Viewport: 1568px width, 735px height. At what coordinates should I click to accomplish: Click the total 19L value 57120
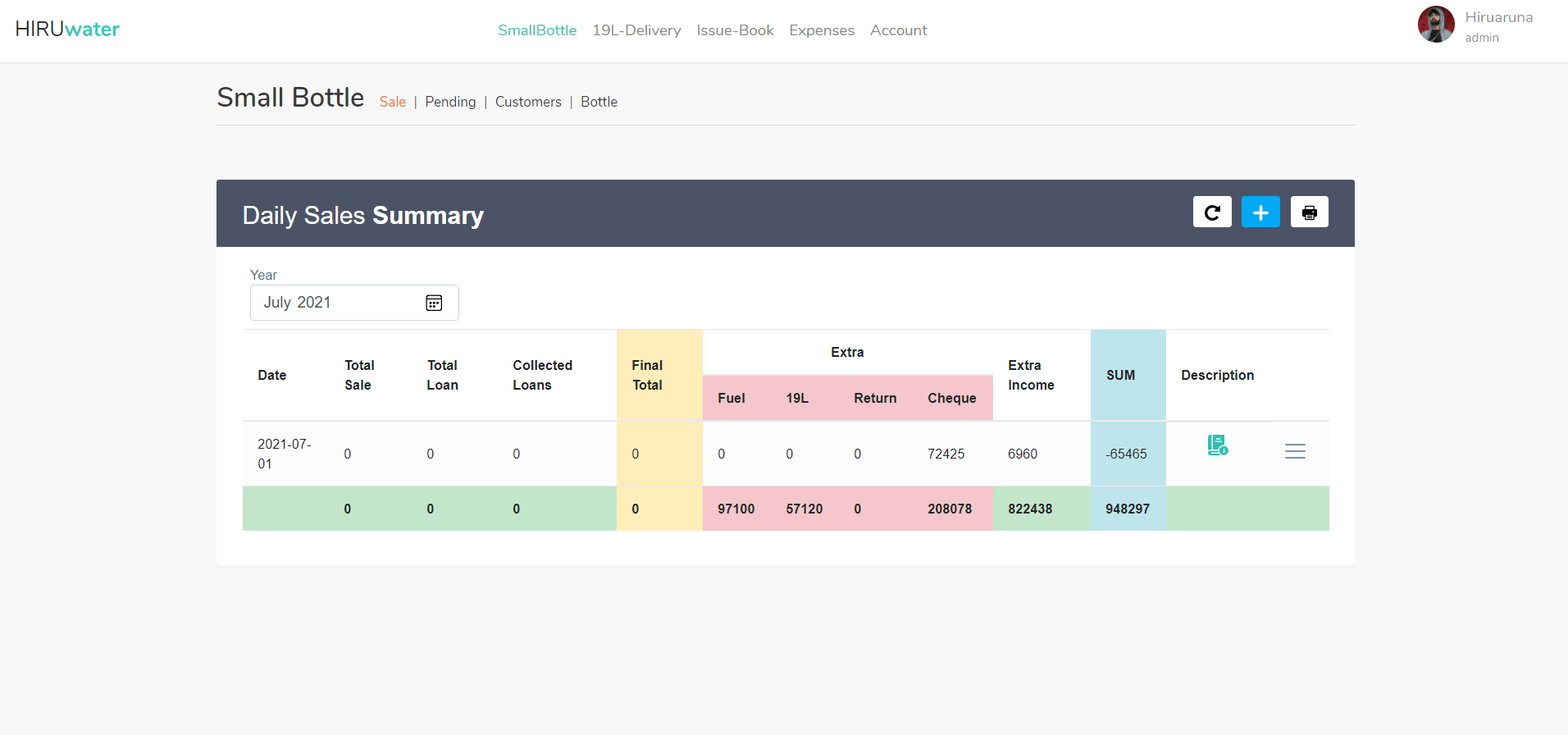coord(804,509)
